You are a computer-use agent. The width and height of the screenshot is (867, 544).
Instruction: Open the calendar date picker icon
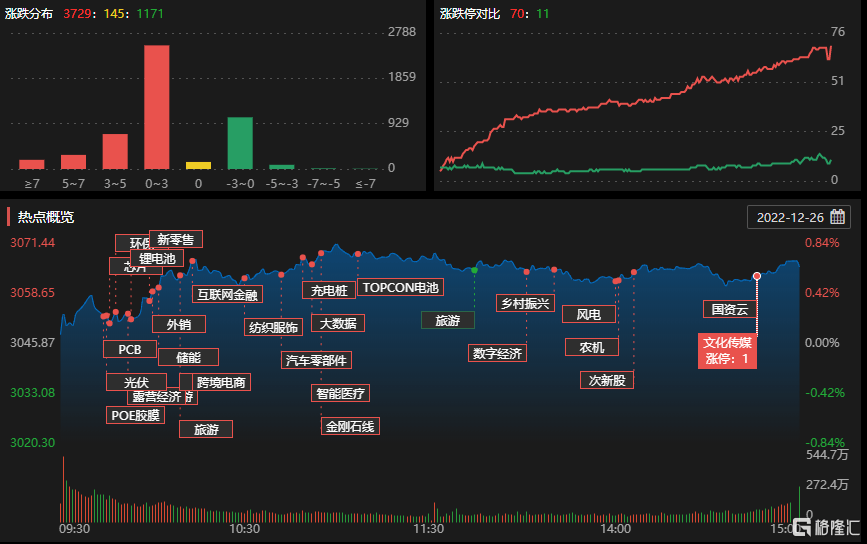point(837,217)
